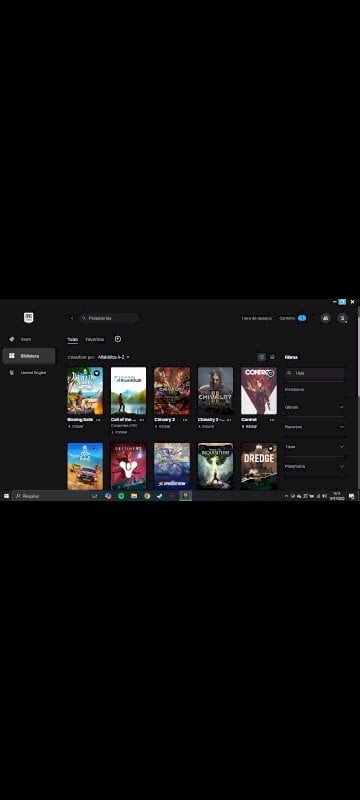Add a new collection with the plus icon

pyautogui.click(x=118, y=339)
